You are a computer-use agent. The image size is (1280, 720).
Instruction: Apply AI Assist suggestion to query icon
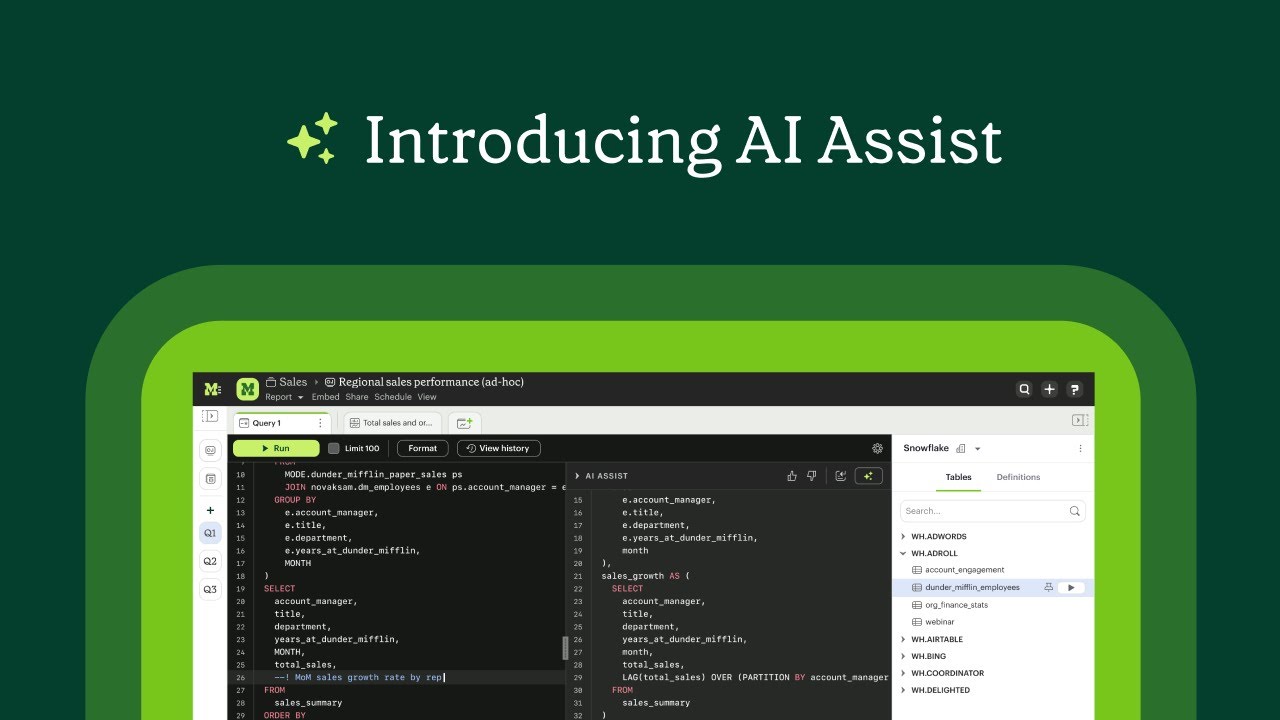coord(841,476)
